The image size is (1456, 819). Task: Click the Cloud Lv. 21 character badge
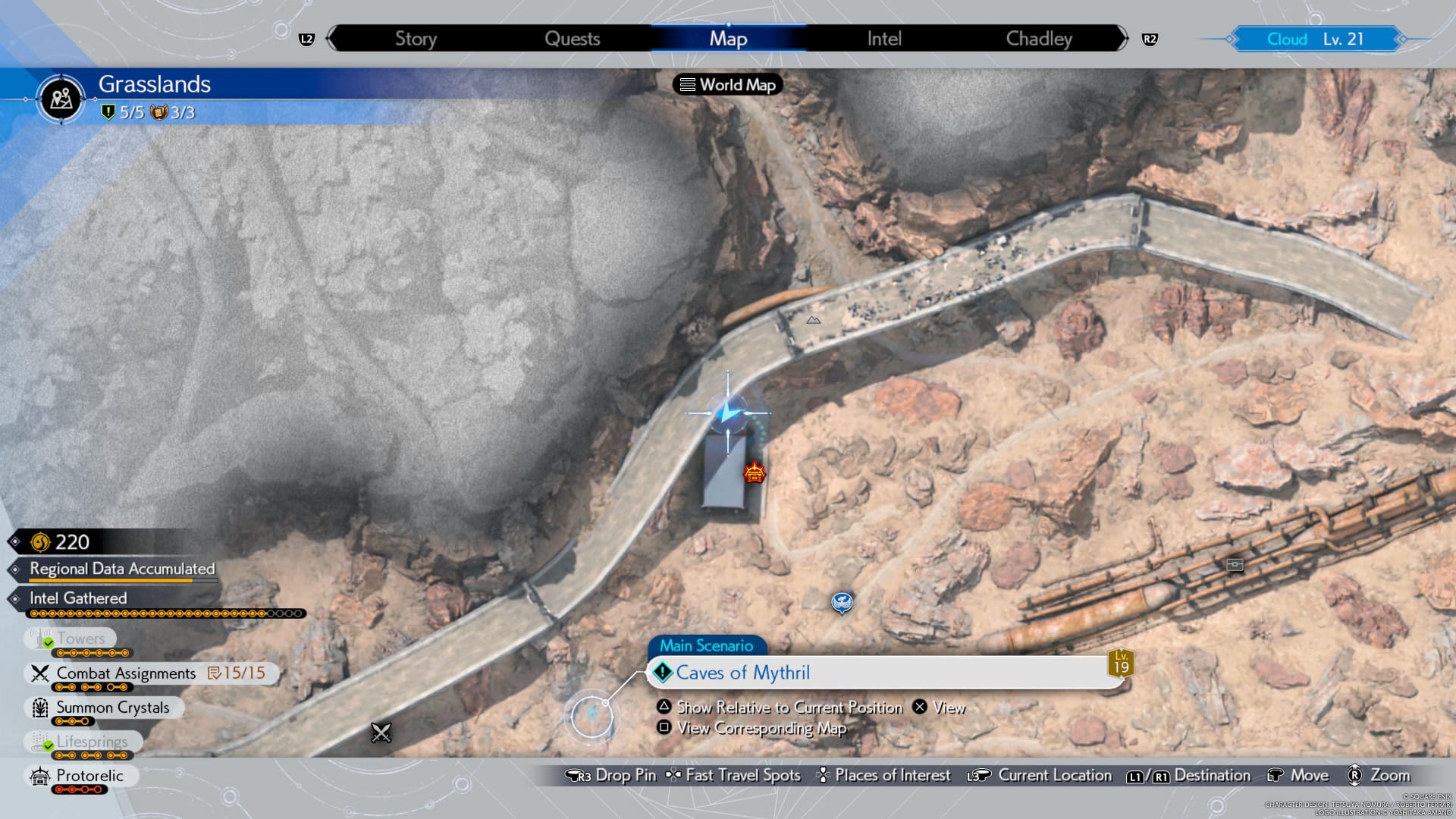tap(1315, 39)
